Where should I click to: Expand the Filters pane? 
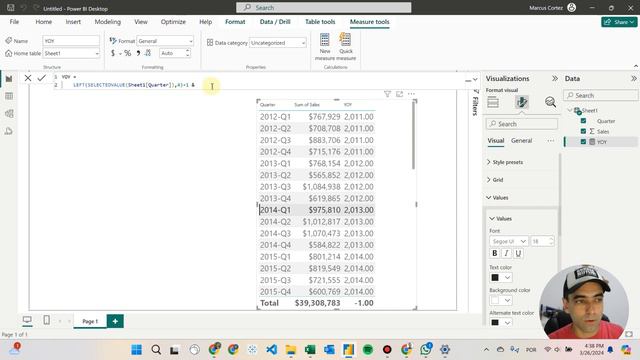click(475, 102)
